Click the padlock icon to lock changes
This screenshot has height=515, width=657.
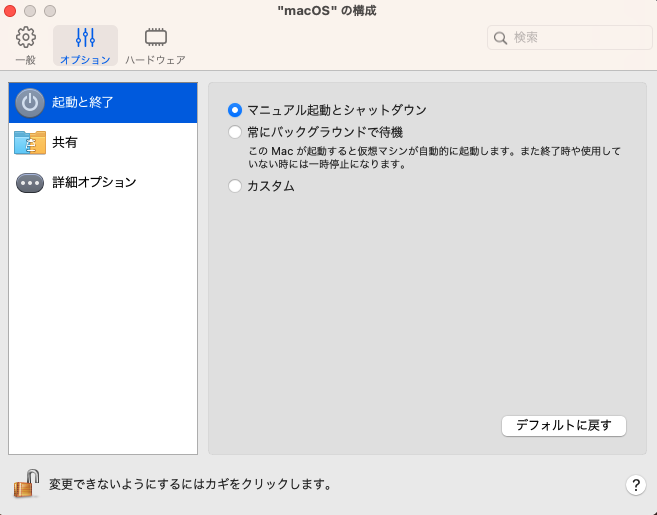click(26, 484)
